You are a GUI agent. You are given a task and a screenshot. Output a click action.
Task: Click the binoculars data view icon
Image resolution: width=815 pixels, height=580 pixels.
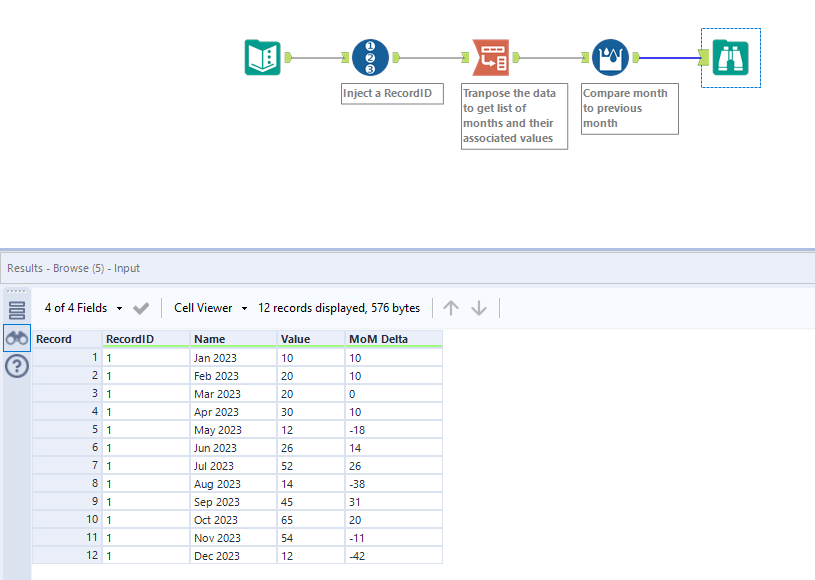coord(16,338)
